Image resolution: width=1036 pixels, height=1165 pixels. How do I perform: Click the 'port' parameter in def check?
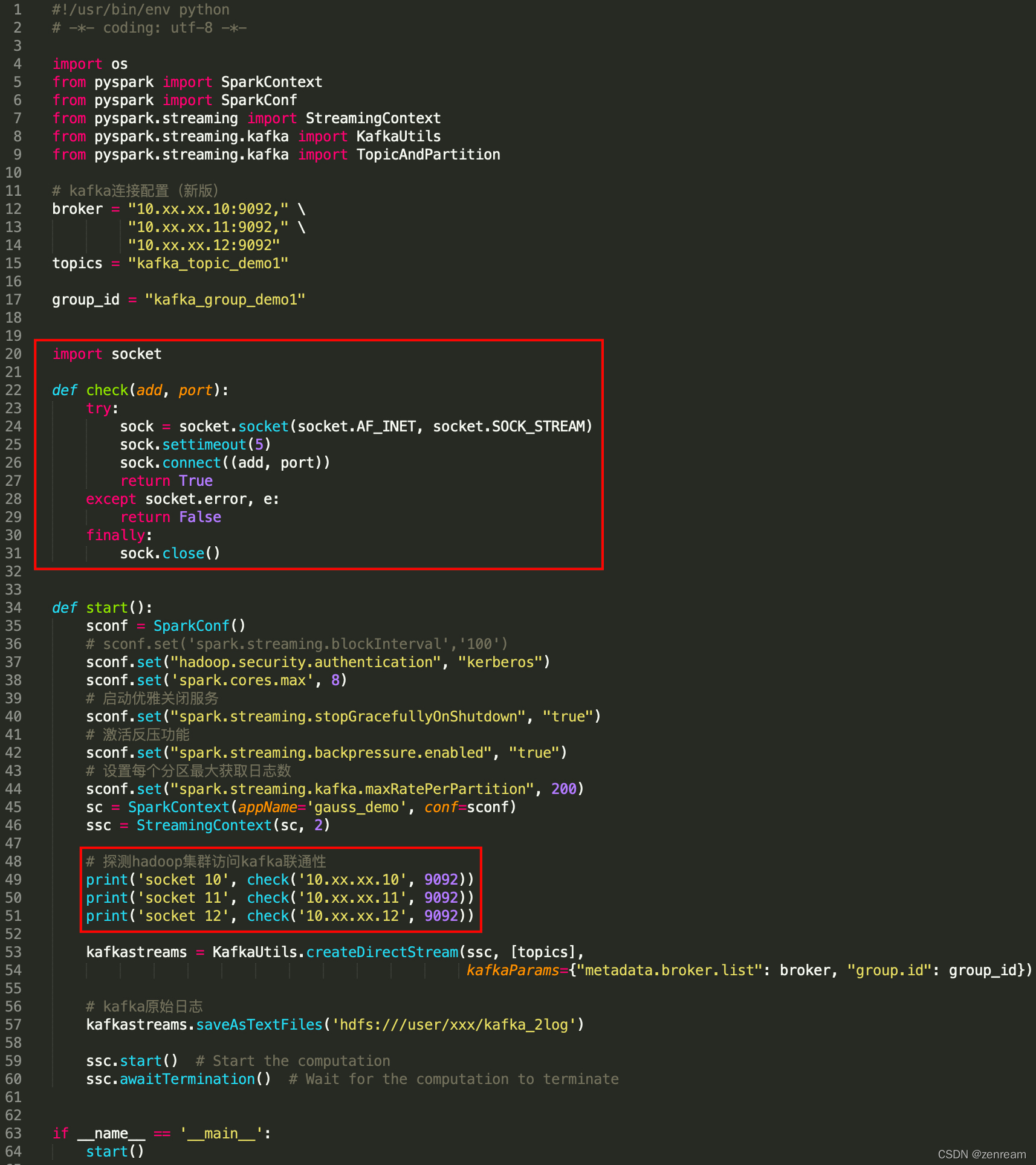click(x=195, y=390)
